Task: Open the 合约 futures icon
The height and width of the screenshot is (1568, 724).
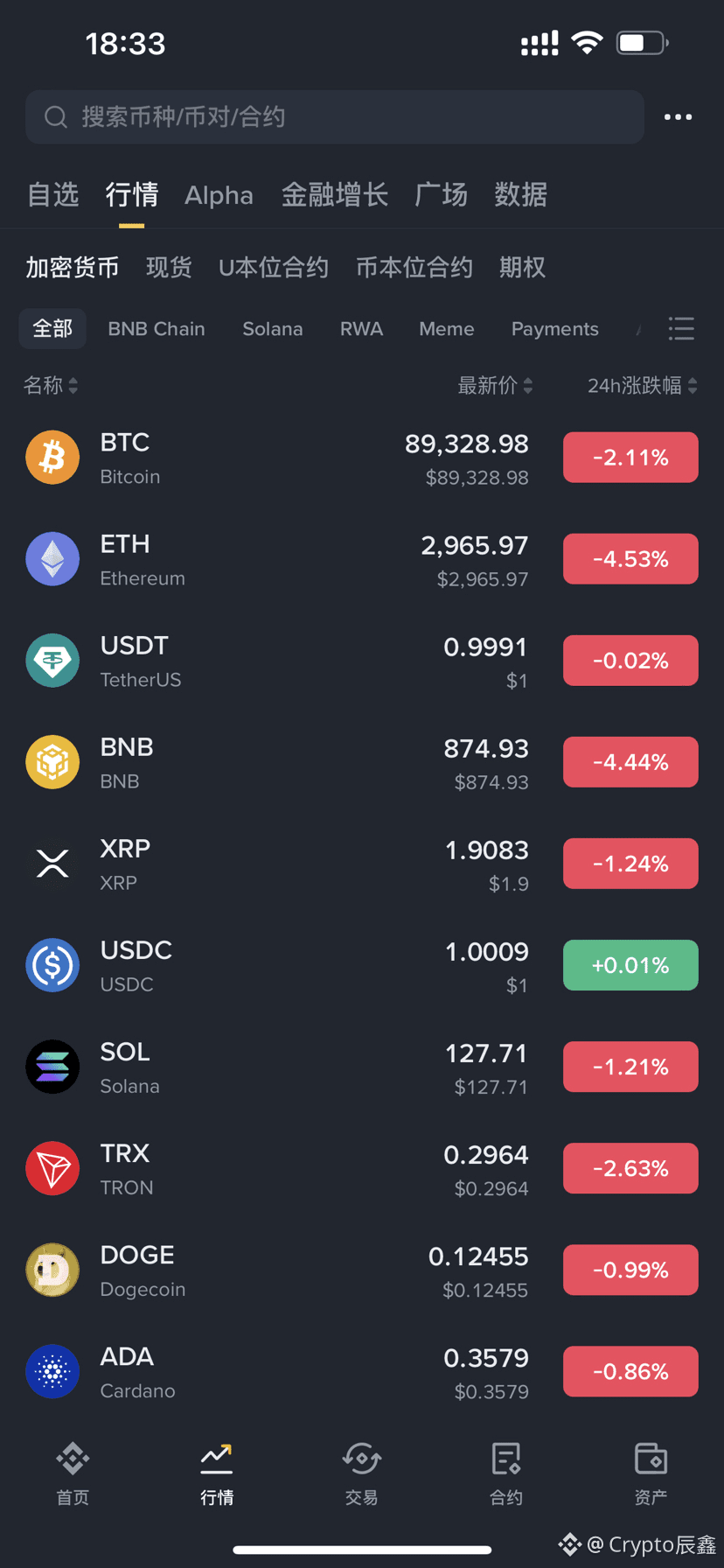Action: (x=506, y=1459)
